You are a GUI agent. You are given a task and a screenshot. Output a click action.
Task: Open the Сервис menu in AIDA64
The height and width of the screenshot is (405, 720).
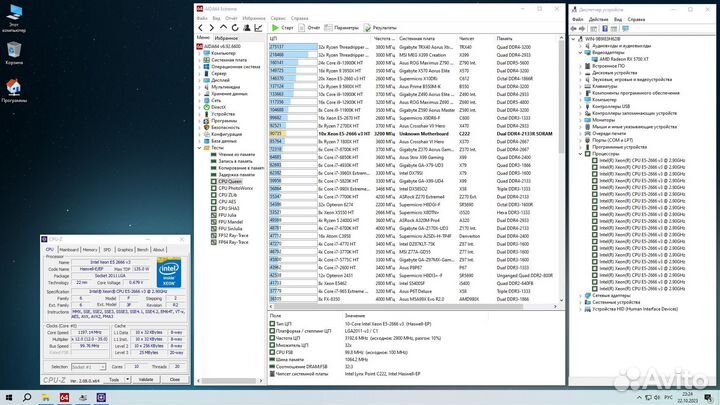278,18
